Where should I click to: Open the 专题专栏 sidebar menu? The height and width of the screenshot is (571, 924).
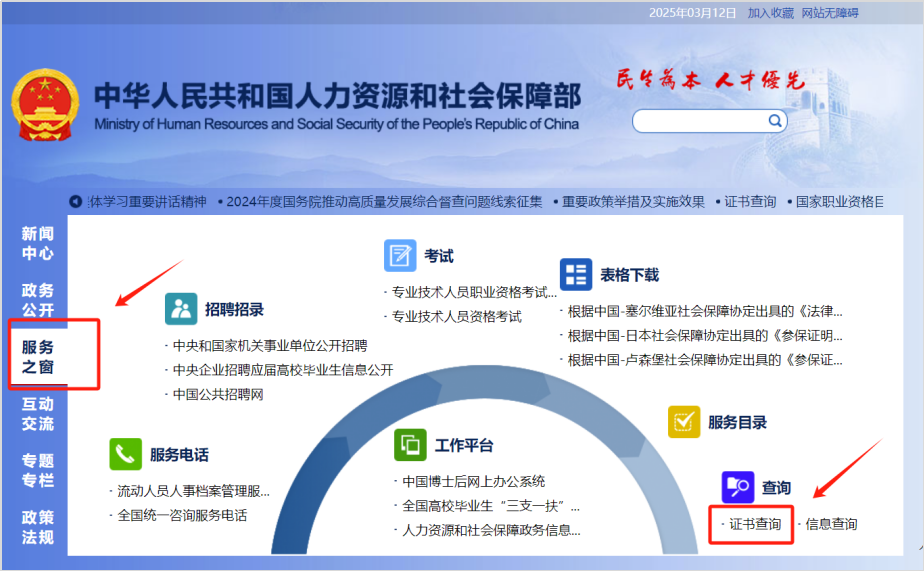pos(38,470)
